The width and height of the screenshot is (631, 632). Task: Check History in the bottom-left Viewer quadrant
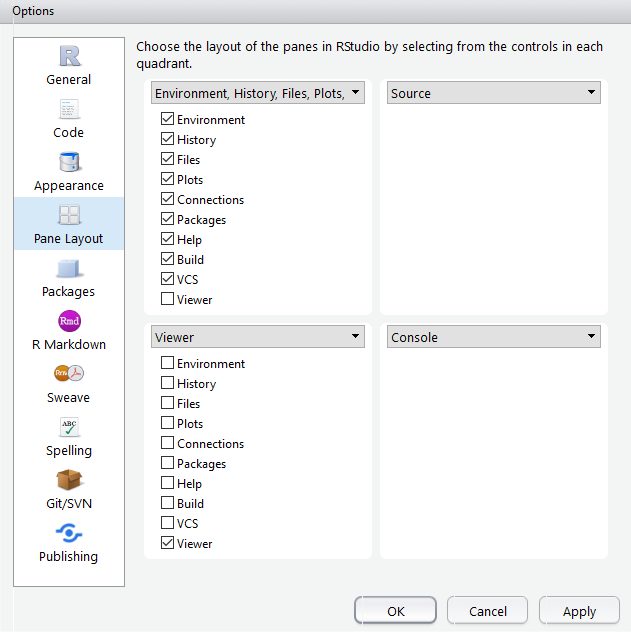coord(167,383)
